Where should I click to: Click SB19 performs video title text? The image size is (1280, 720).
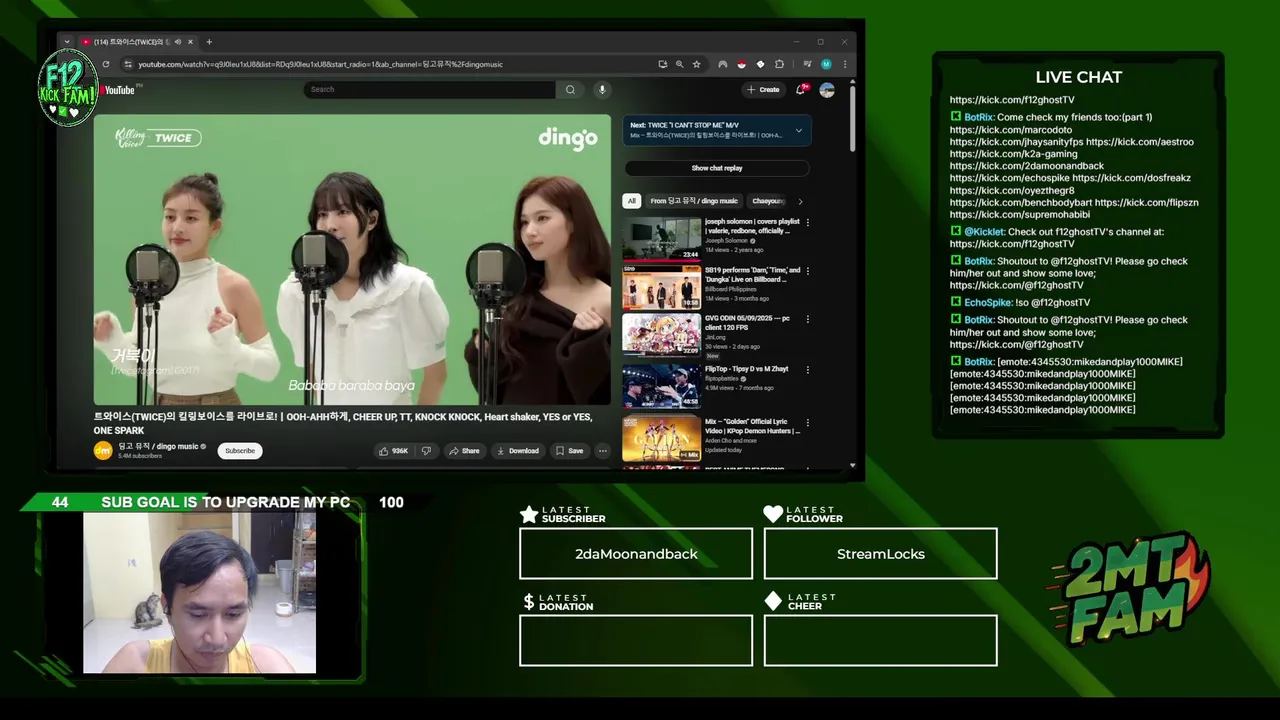pyautogui.click(x=752, y=274)
